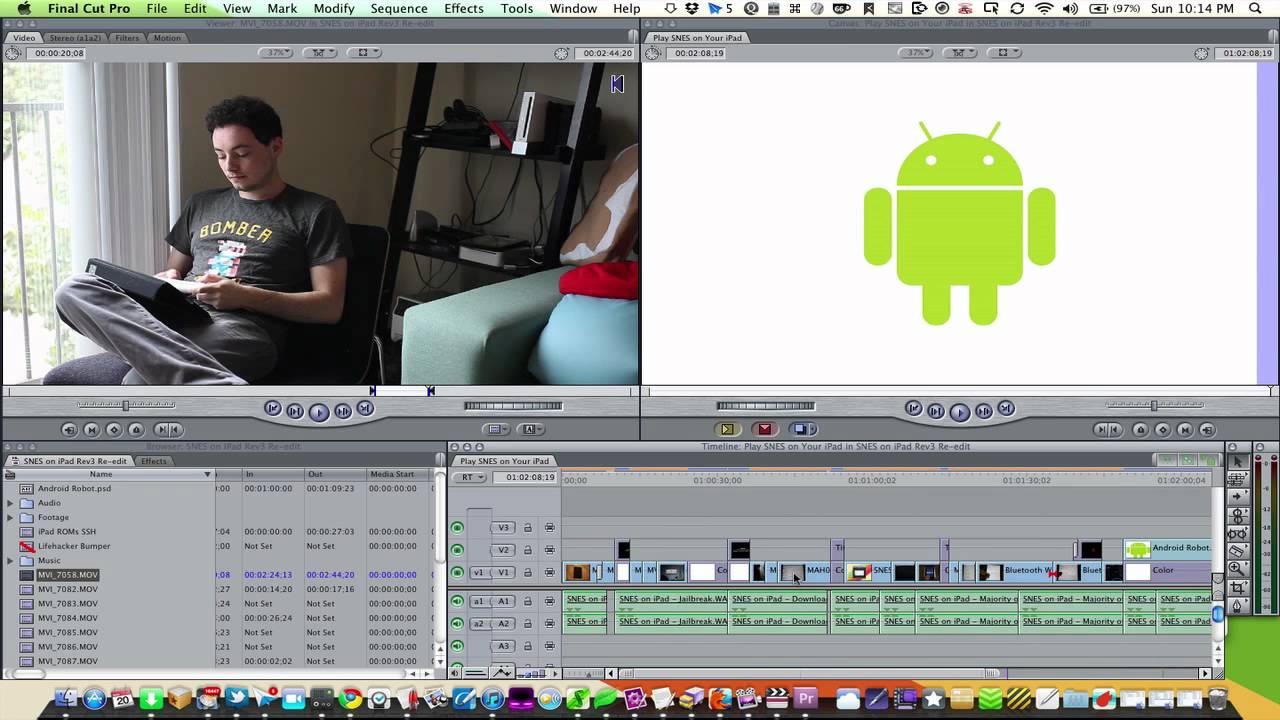Click the Name column sort arrow in Browser
This screenshot has height=720, width=1280.
[207, 474]
